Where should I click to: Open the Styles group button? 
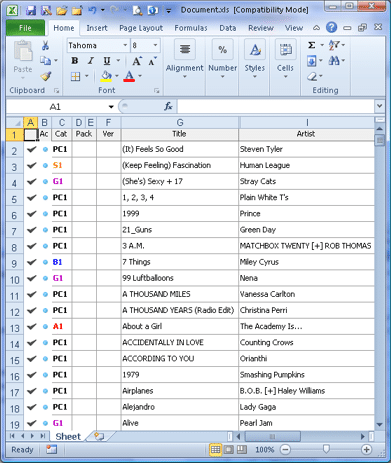point(255,59)
